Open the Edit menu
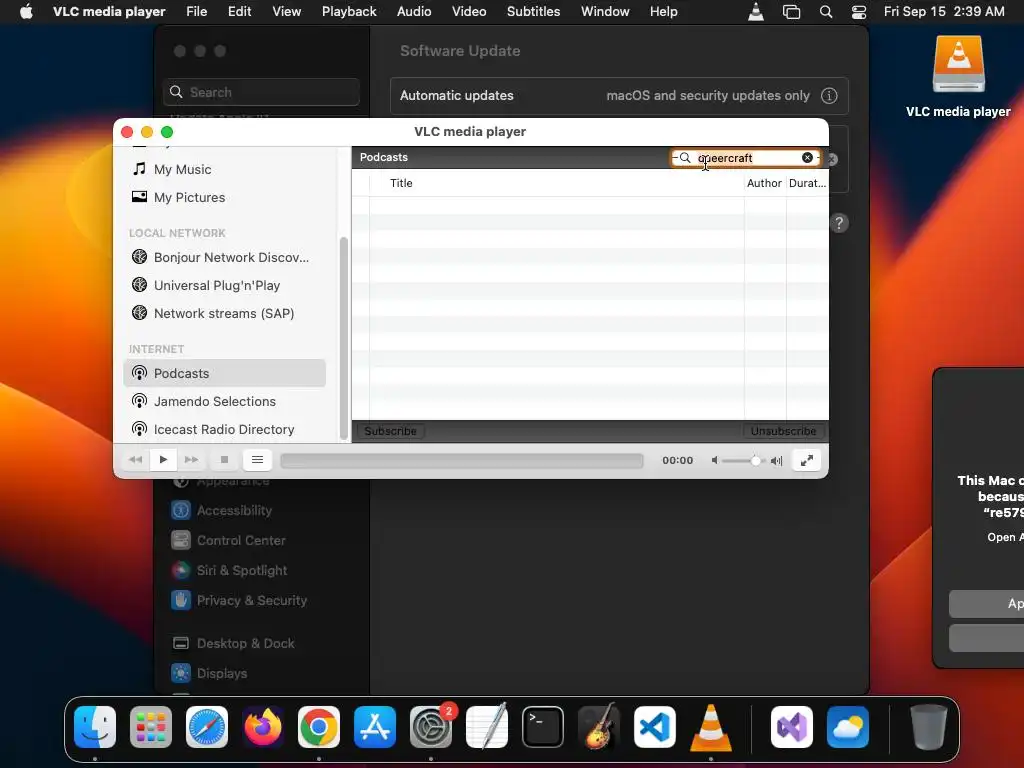The width and height of the screenshot is (1024, 768). coord(240,11)
